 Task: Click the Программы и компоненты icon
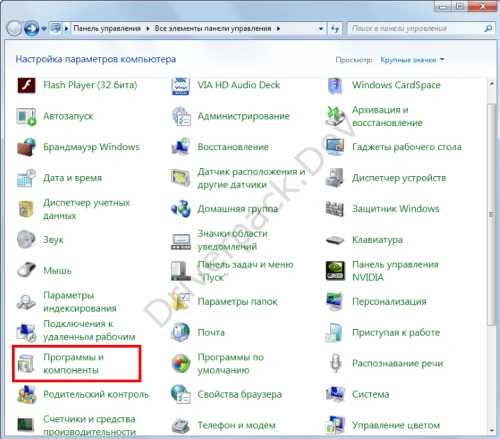click(26, 363)
